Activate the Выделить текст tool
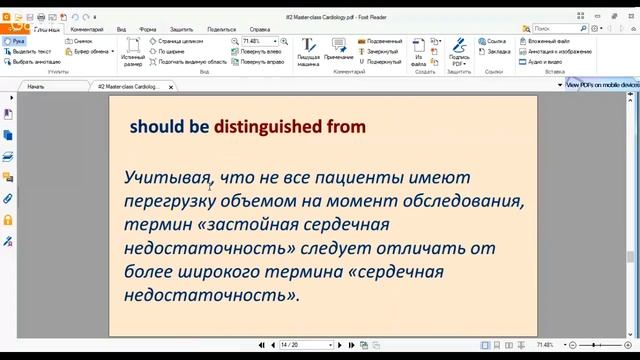This screenshot has height=360, width=640. point(28,51)
